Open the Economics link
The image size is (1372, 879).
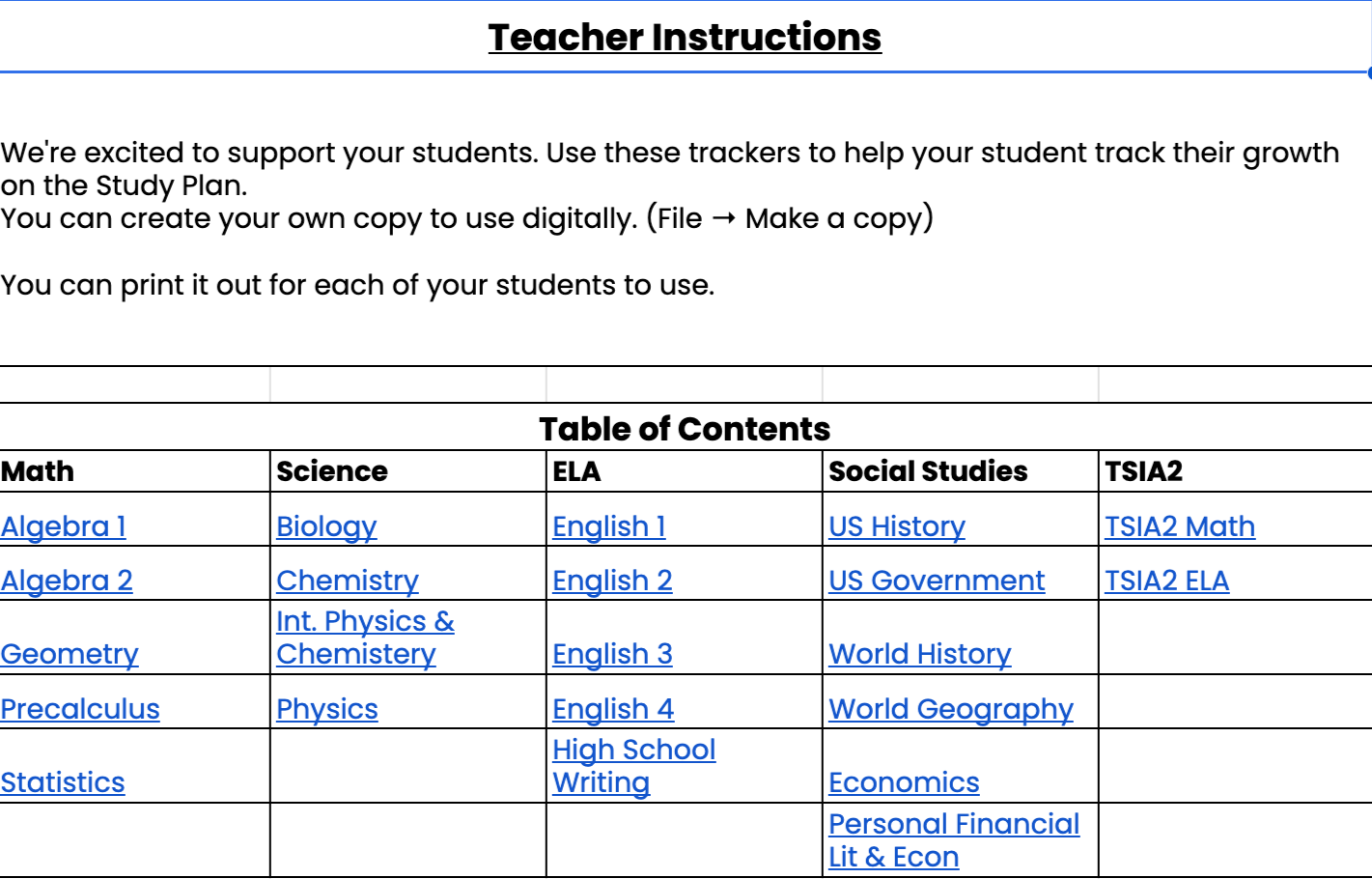tap(904, 782)
